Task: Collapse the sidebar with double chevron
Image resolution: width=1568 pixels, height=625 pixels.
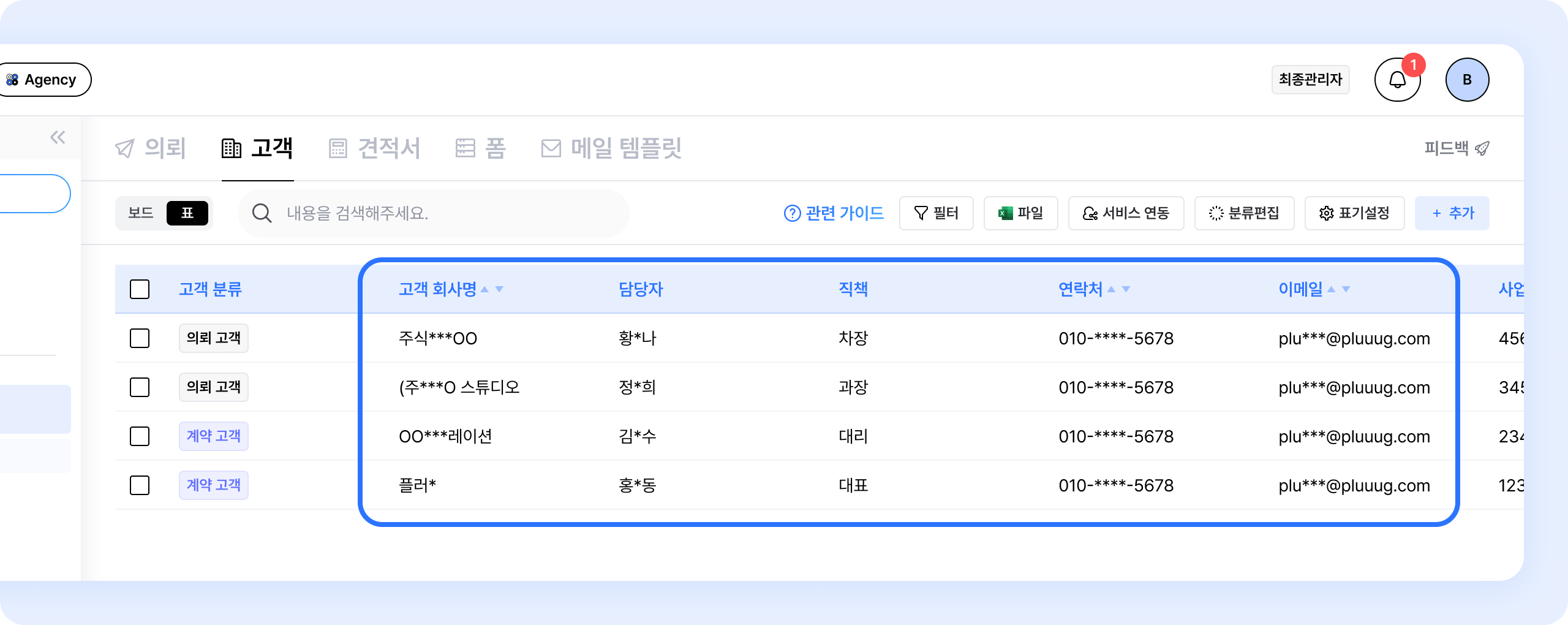Action: (x=58, y=137)
